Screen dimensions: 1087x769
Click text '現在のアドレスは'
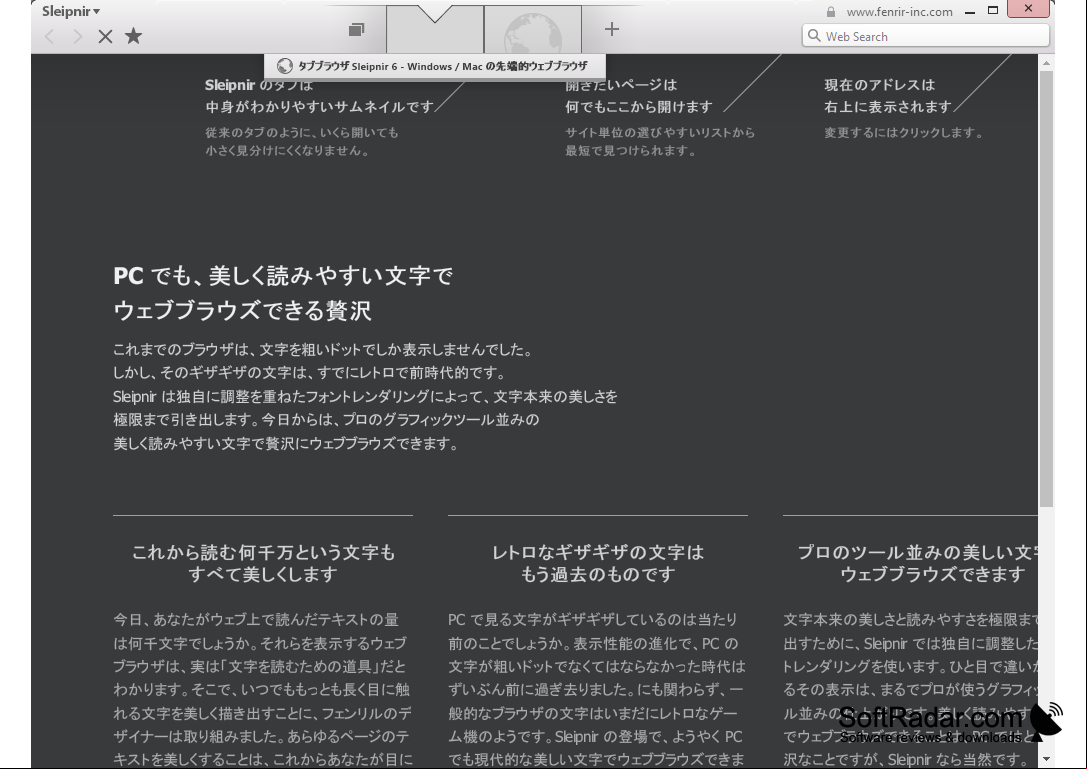click(879, 85)
